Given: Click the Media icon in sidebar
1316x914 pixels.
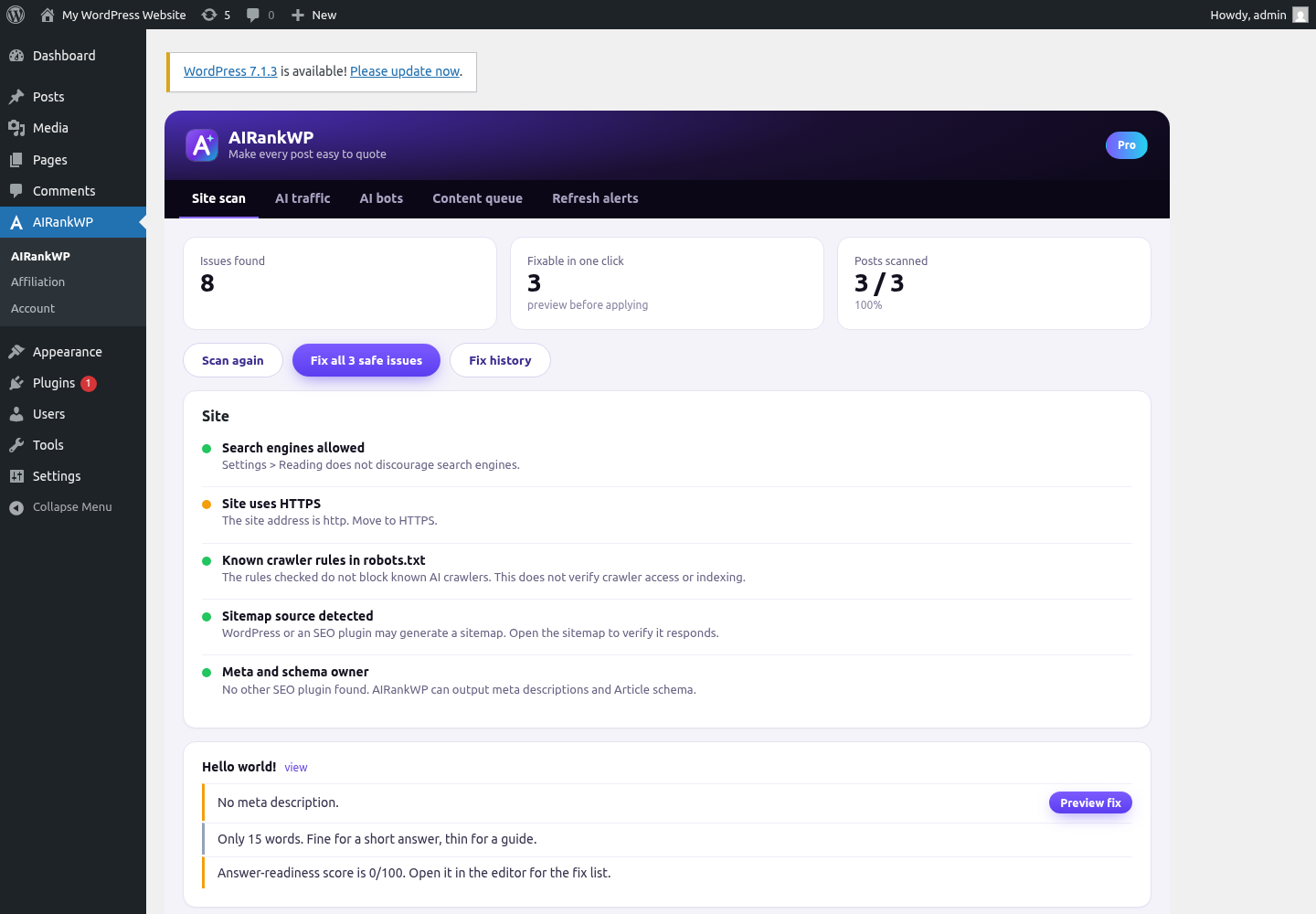Looking at the screenshot, I should [x=16, y=128].
